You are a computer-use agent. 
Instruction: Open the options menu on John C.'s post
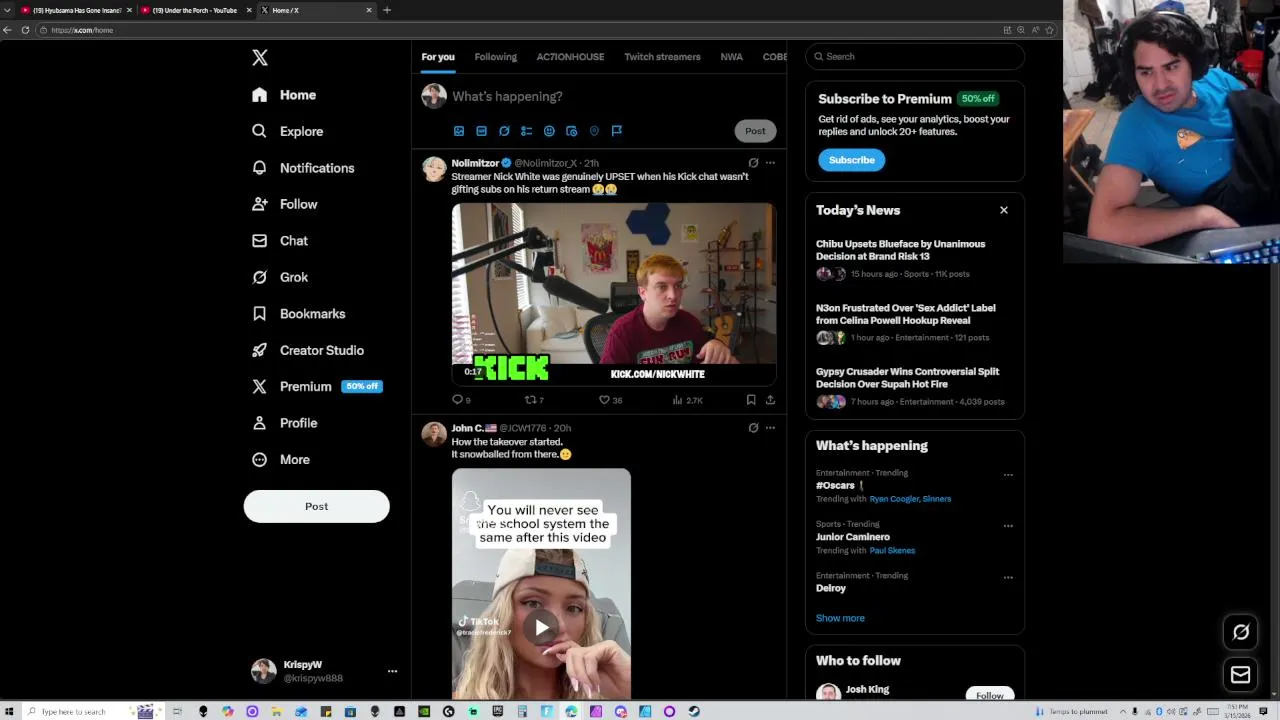pos(770,428)
